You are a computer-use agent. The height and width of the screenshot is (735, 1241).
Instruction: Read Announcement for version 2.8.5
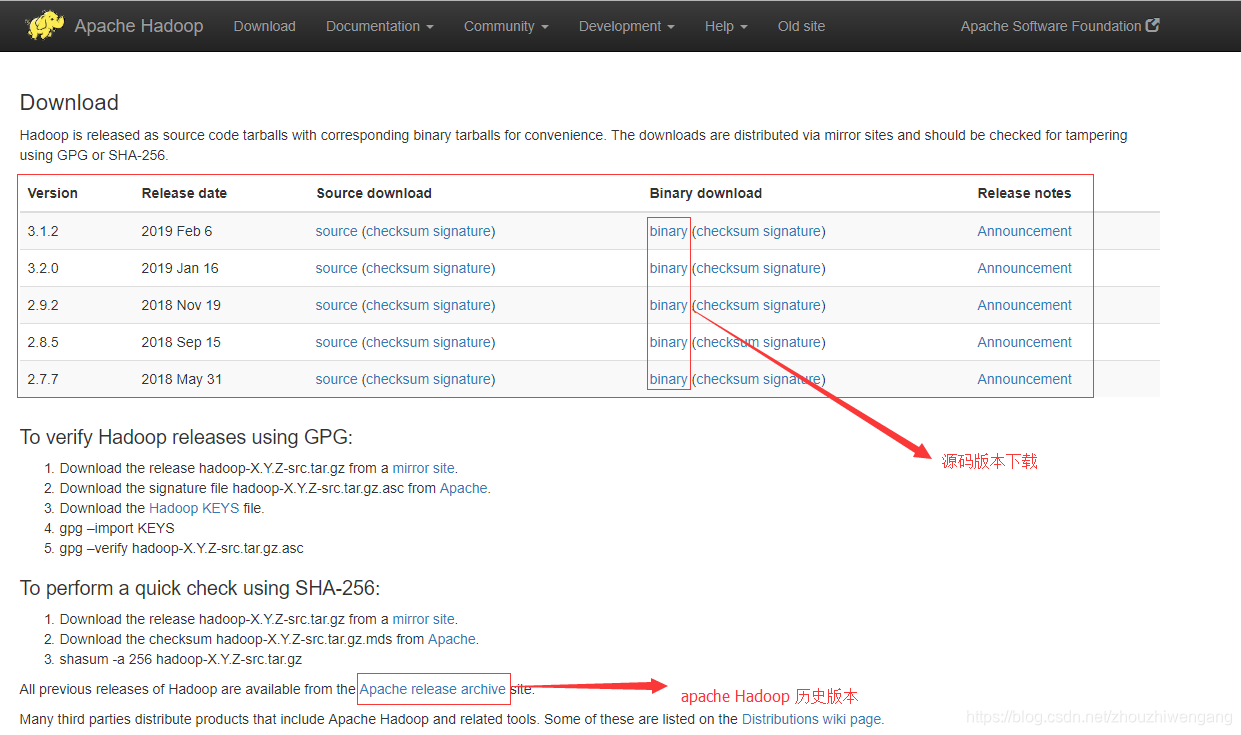coord(1025,342)
